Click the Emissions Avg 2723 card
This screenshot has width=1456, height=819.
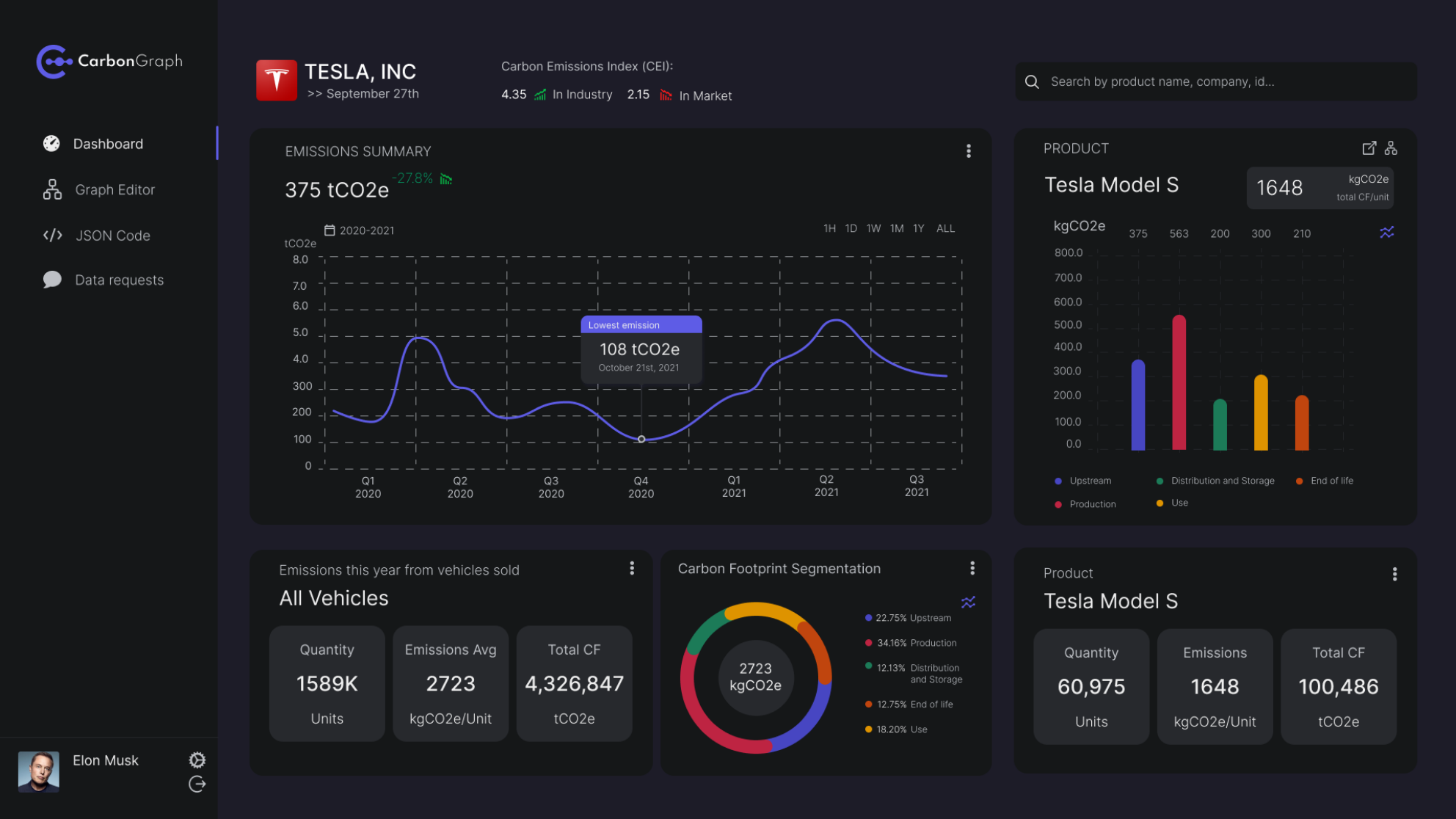click(451, 683)
